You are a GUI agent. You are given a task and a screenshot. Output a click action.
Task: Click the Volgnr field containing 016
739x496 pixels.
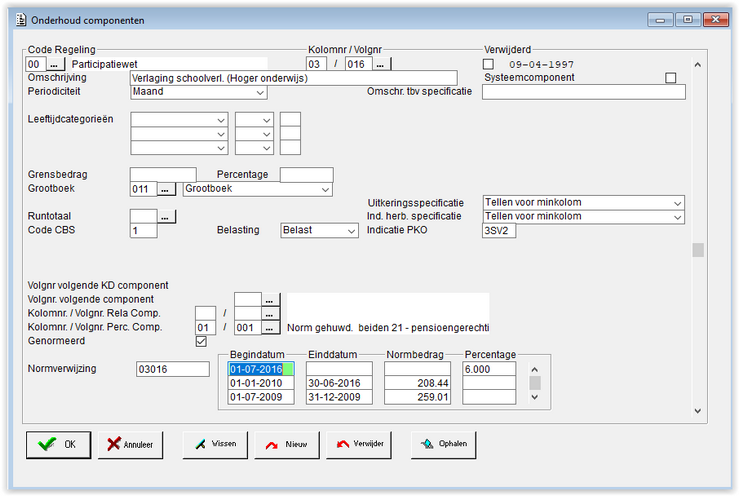tap(359, 64)
